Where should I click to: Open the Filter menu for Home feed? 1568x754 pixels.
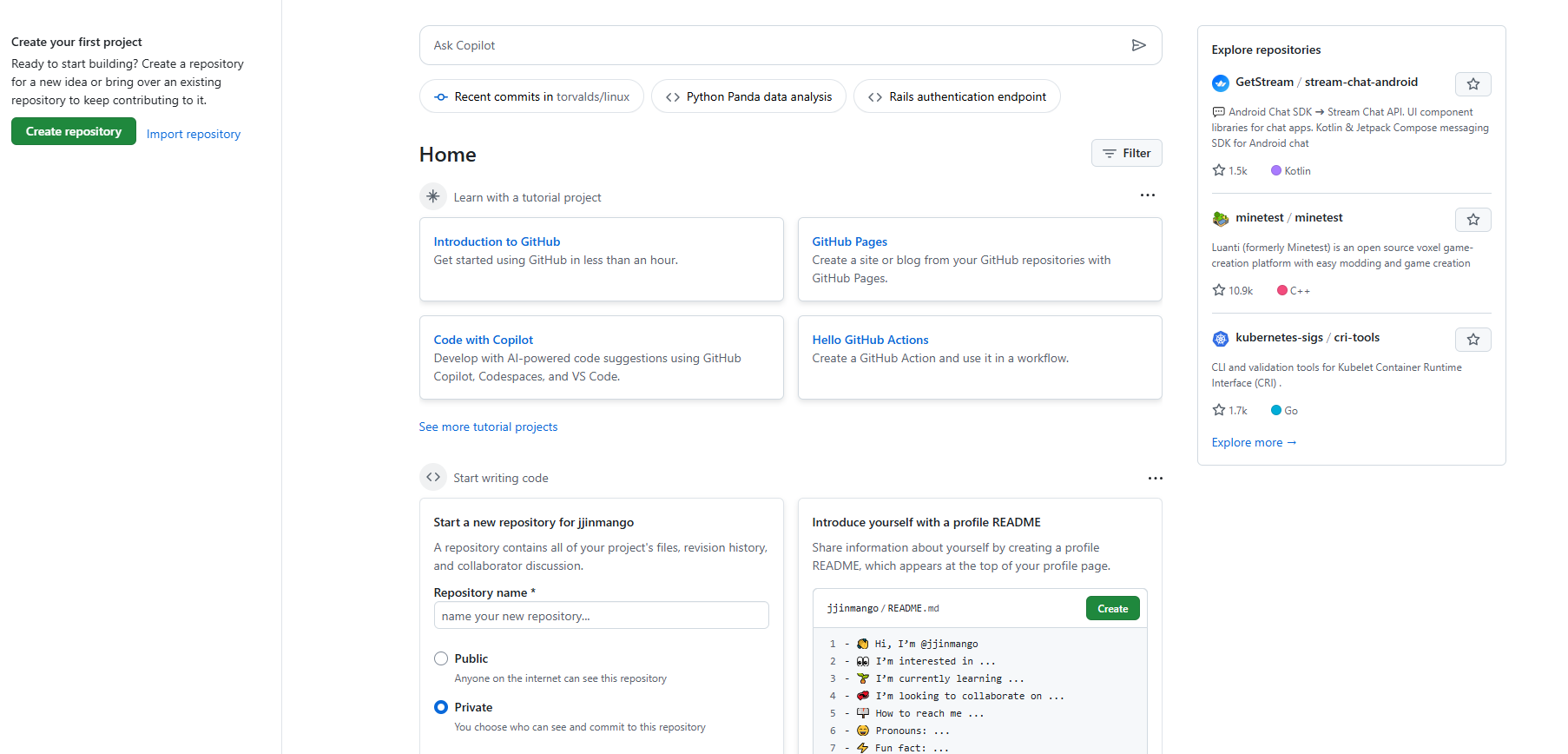[x=1126, y=153]
